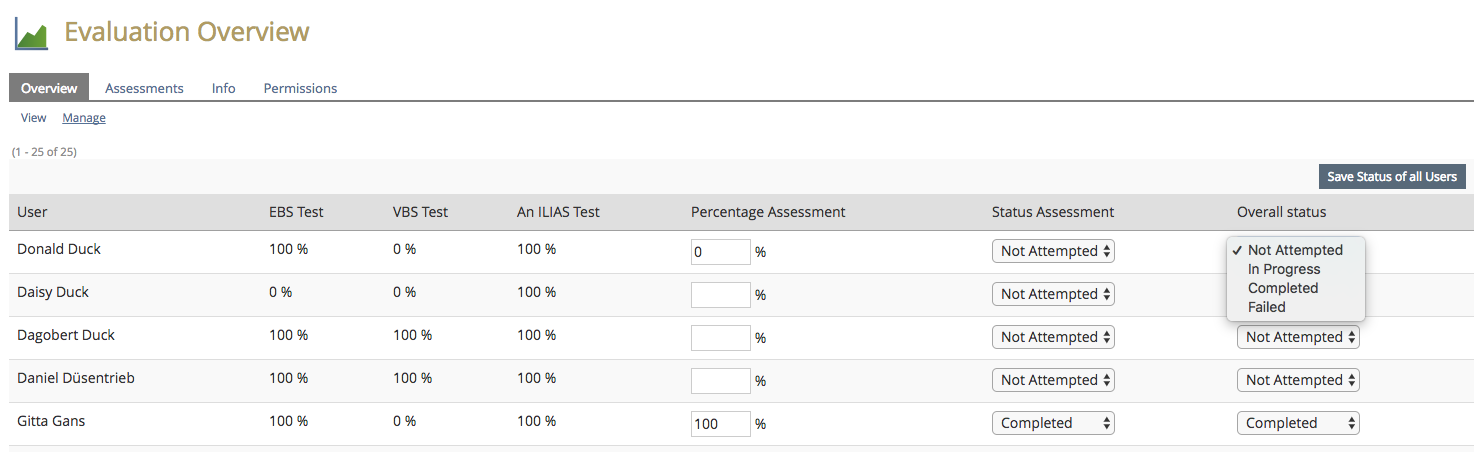This screenshot has height=452, width=1483.
Task: Click Gitta Gans' percentage field showing 100
Action: [x=720, y=424]
